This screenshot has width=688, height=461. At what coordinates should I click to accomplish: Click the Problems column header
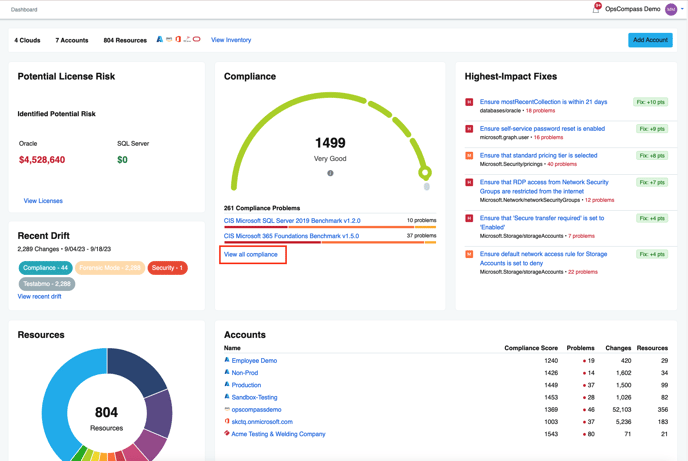pos(580,348)
